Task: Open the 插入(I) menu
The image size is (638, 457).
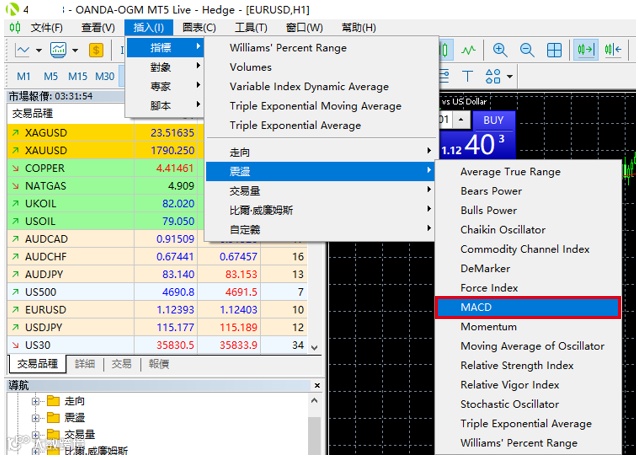Action: pos(149,28)
